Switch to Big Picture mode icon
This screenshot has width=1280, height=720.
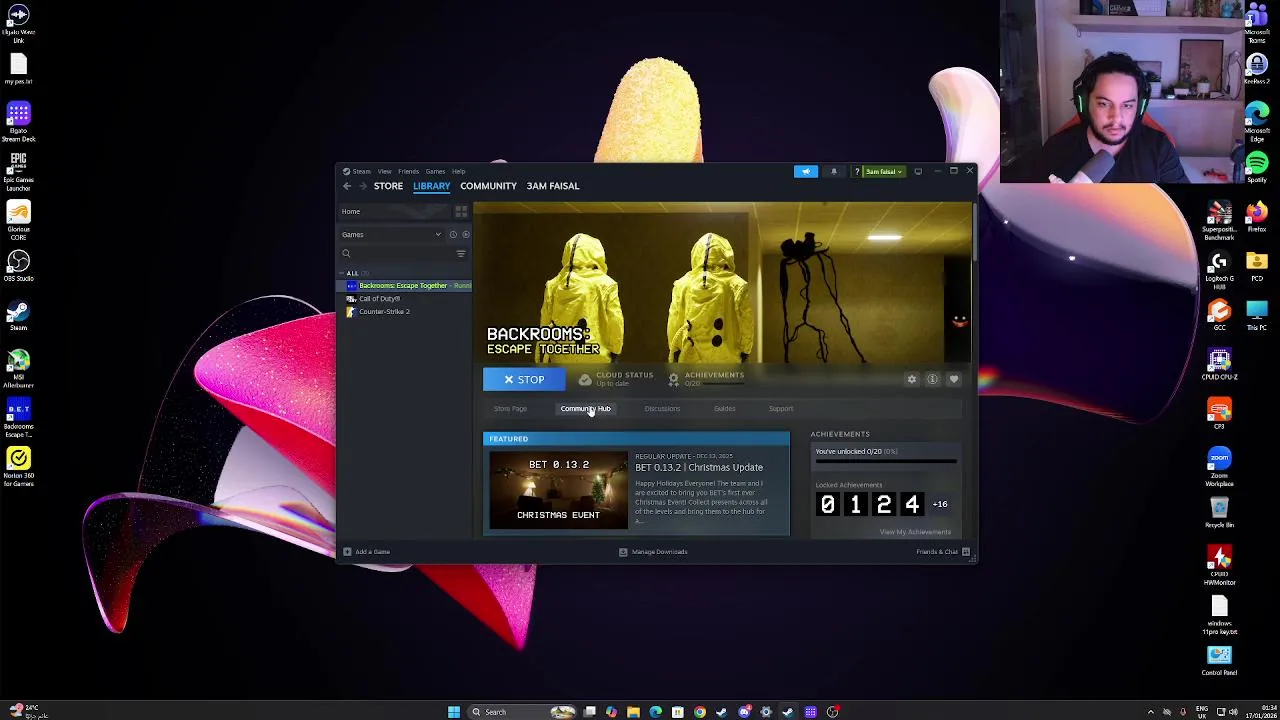(918, 171)
